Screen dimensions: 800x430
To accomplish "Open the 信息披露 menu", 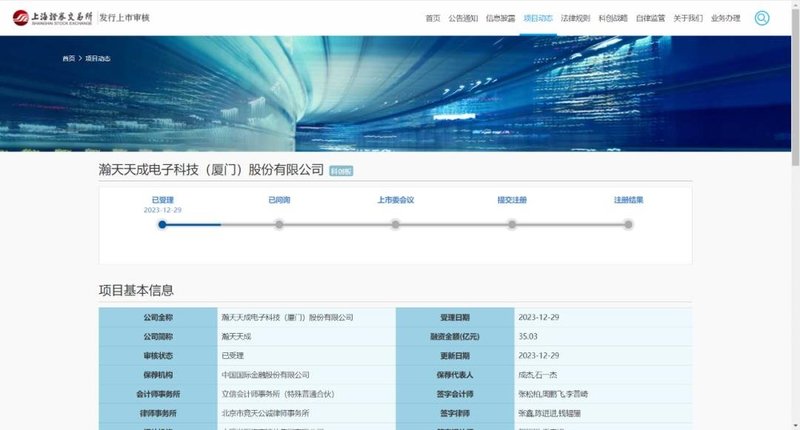I will [501, 18].
